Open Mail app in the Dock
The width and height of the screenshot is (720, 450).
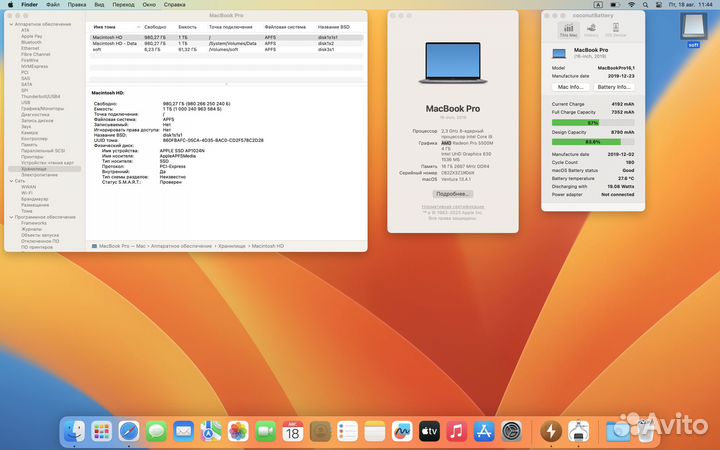[x=184, y=432]
